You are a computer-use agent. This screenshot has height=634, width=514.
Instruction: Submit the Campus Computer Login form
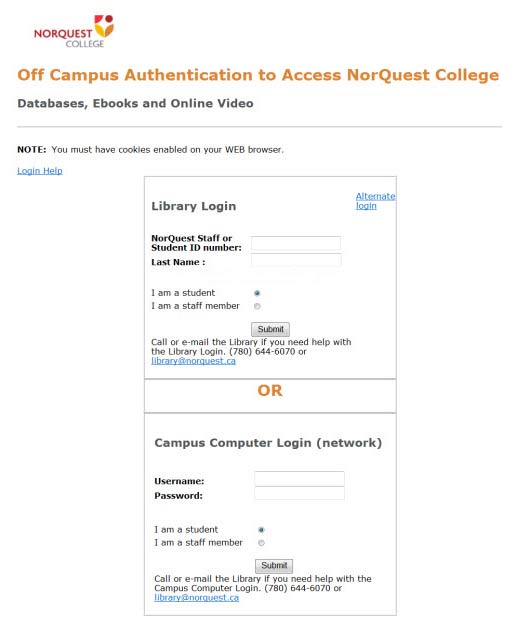click(274, 566)
